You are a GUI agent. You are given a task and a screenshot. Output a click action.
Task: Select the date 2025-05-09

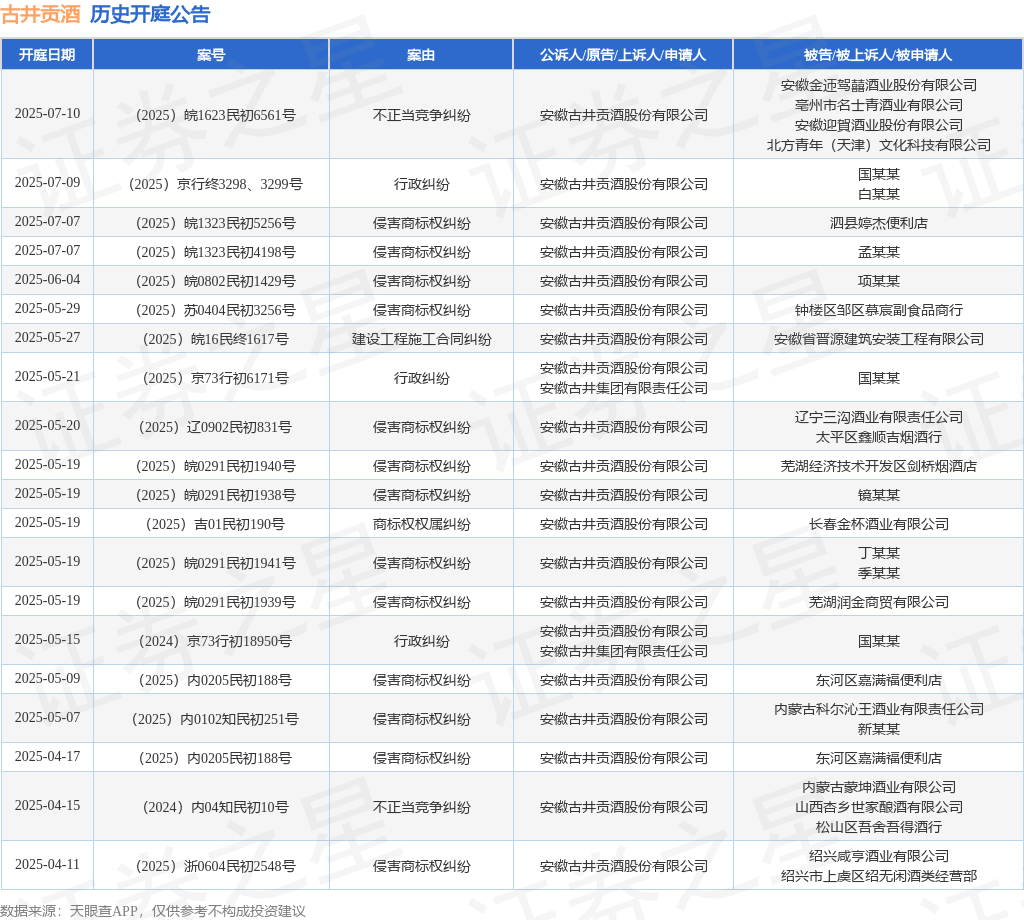48,678
